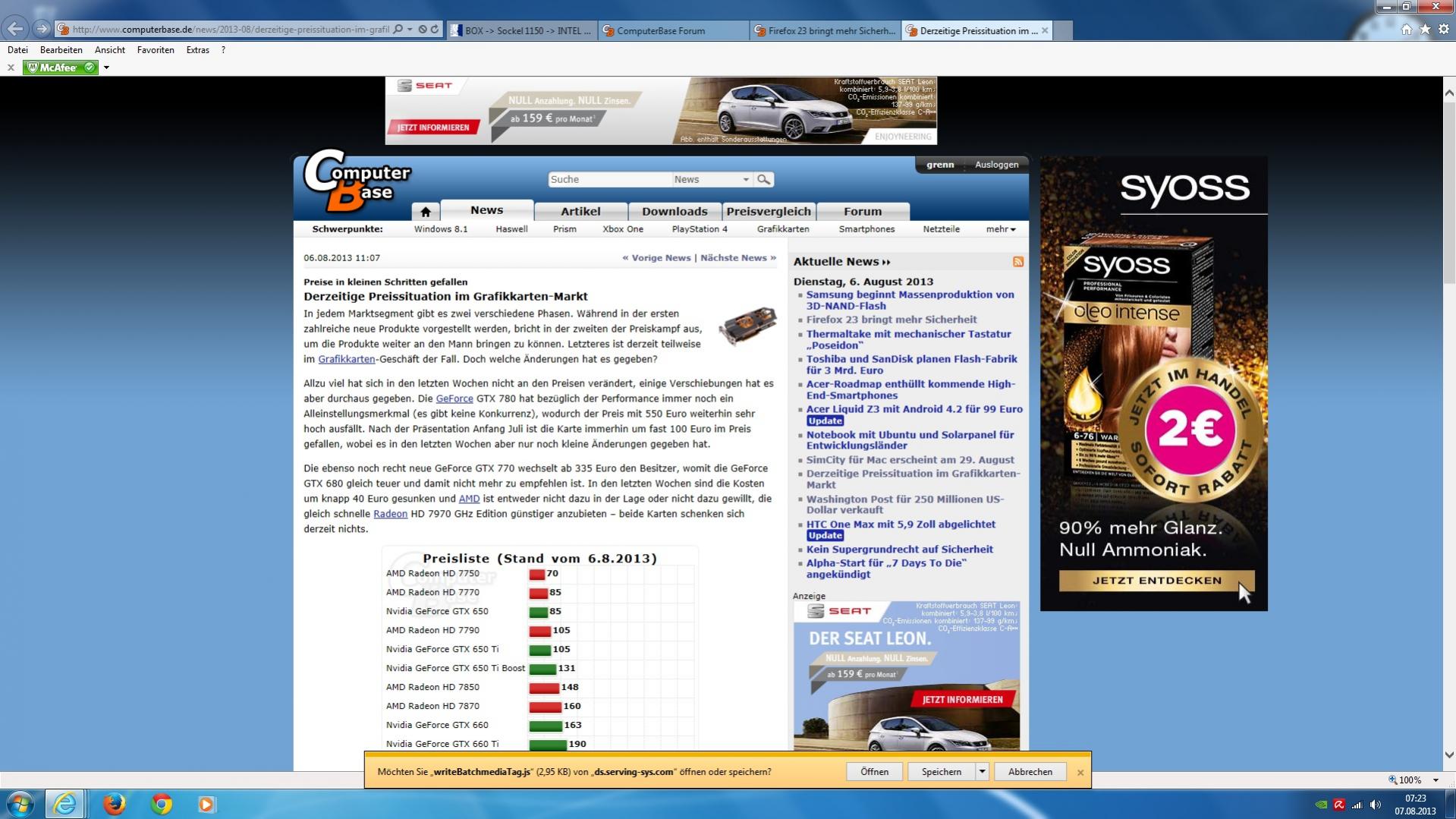This screenshot has height=819, width=1456.
Task: Dismiss the download notification bar
Action: [1080, 773]
